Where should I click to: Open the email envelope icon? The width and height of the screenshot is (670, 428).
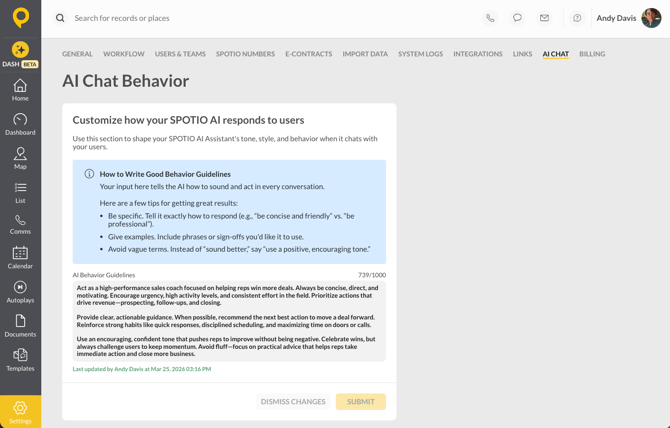tap(544, 18)
